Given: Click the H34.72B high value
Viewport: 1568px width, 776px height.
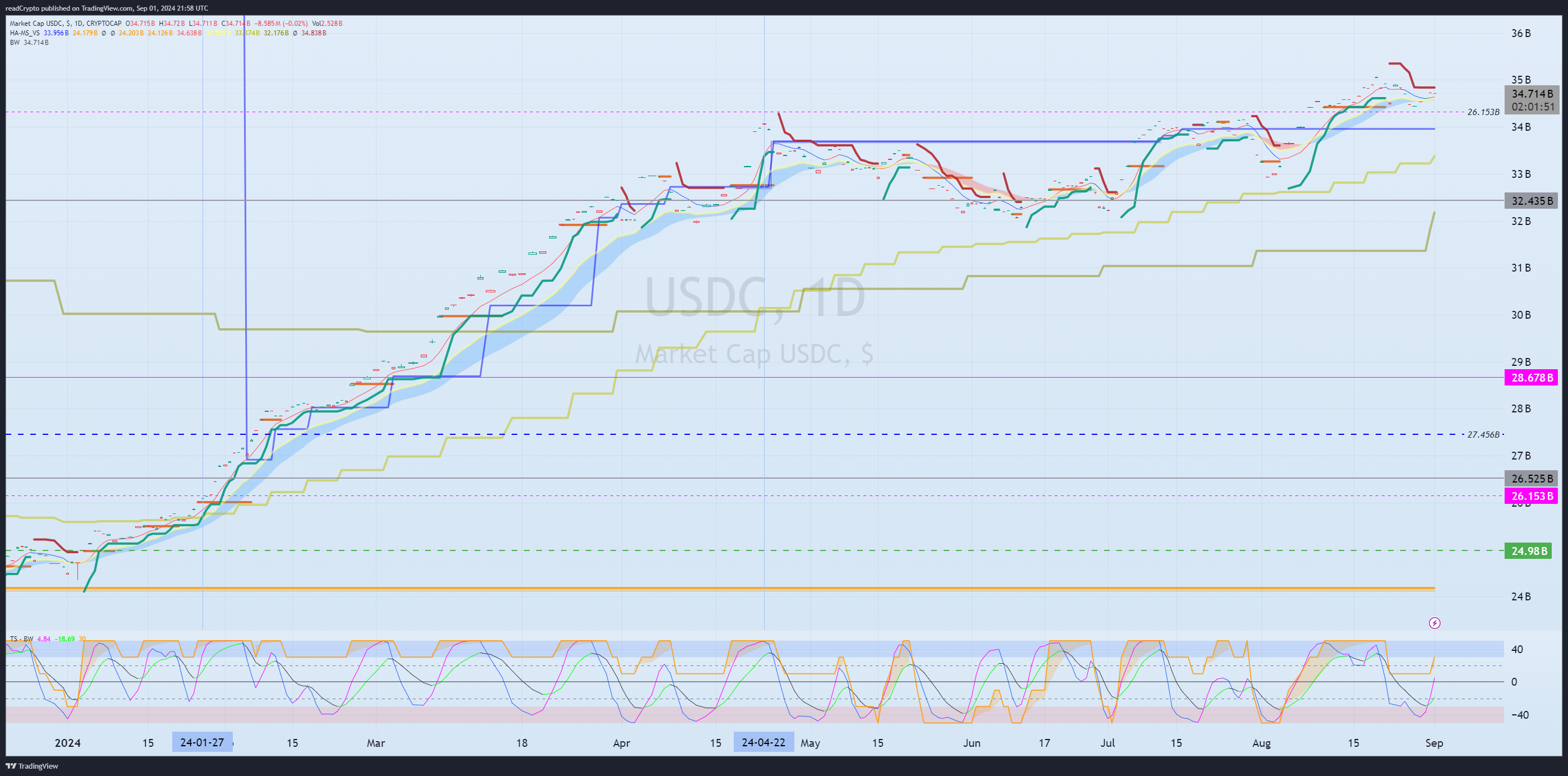Looking at the screenshot, I should click(x=172, y=24).
